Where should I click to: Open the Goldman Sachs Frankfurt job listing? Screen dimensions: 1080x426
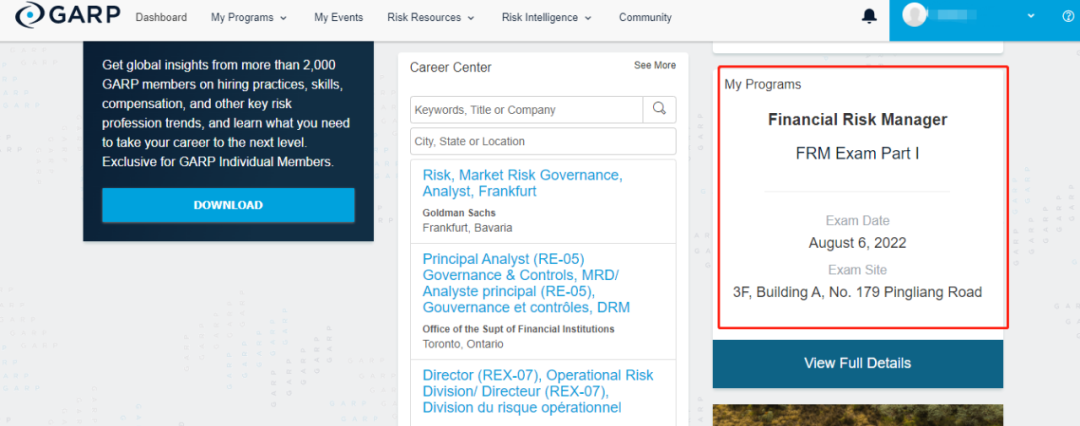522,183
